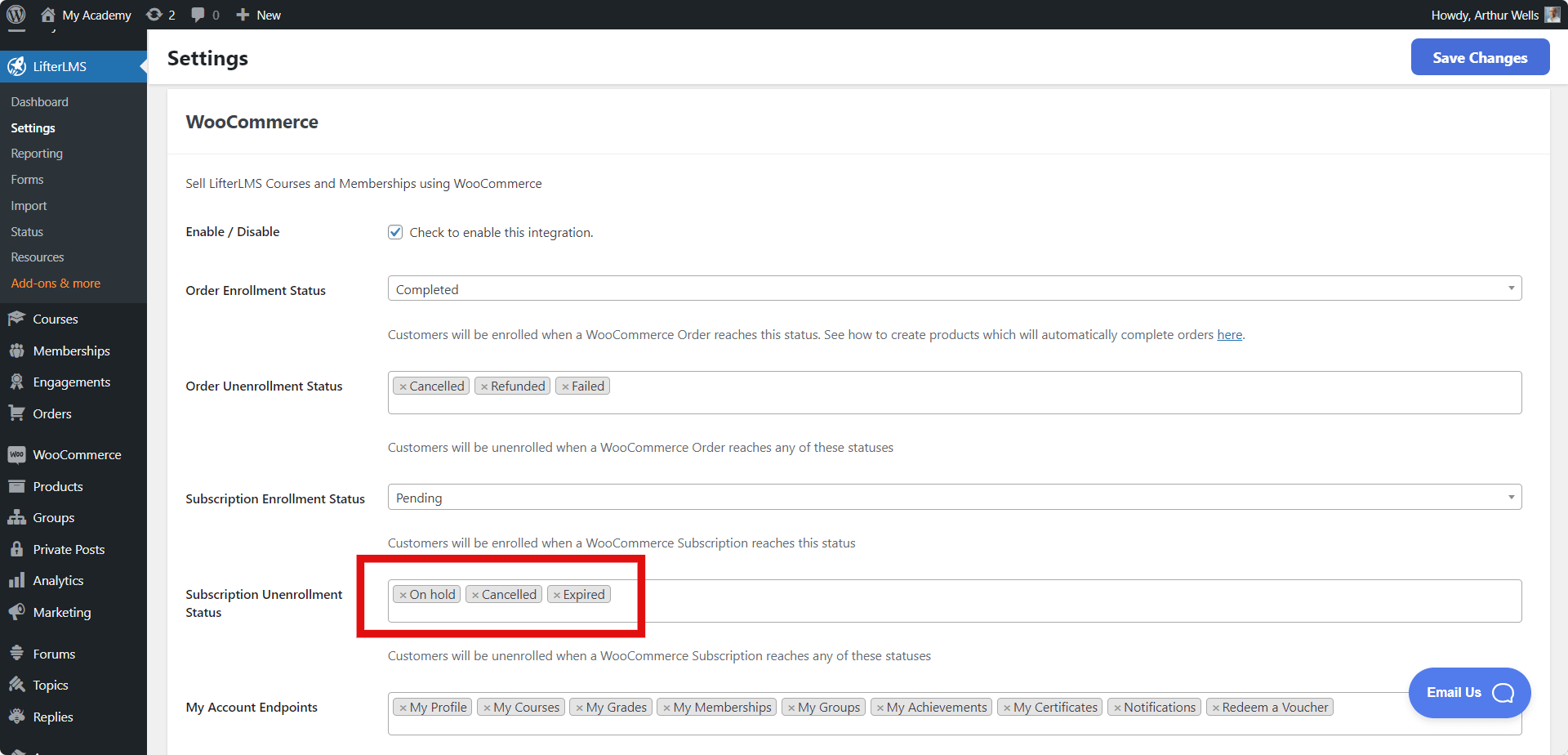Click the Engagements award icon

pyautogui.click(x=16, y=382)
